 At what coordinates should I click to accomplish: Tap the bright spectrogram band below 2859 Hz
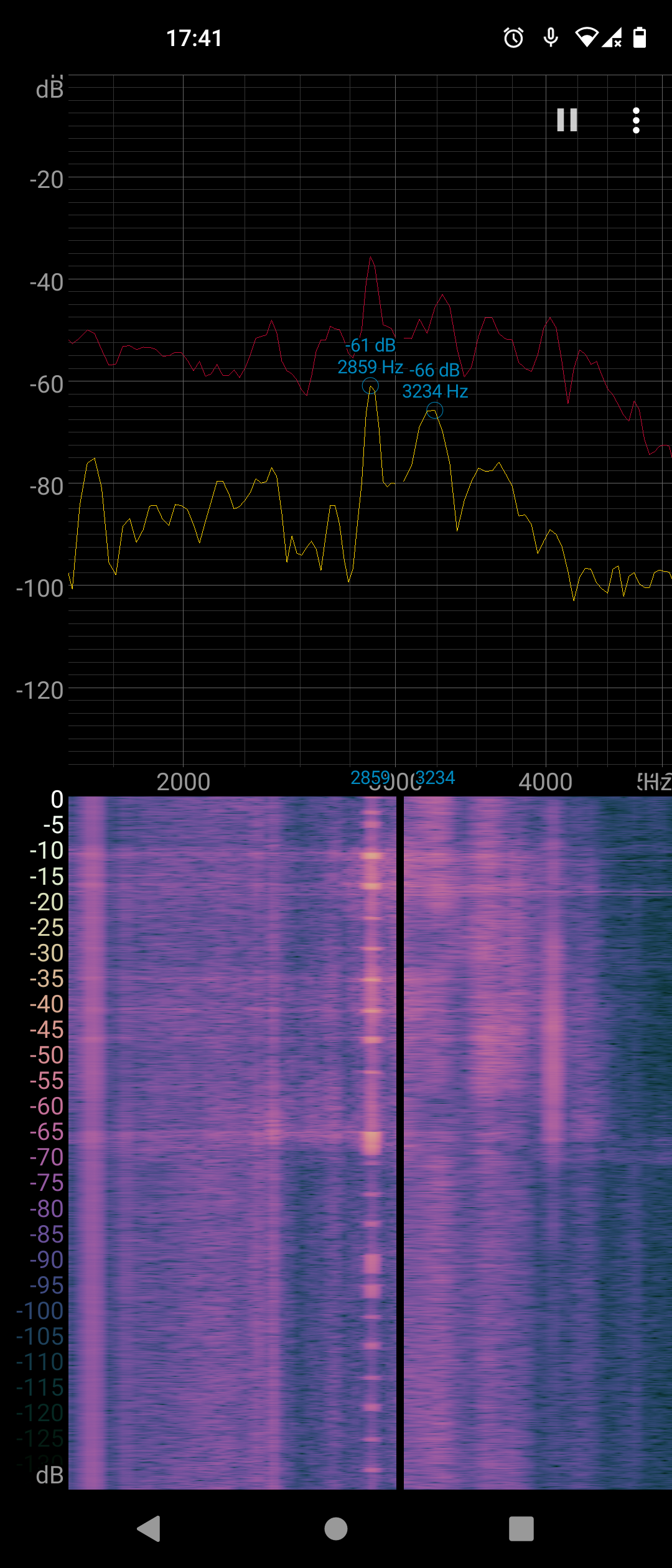[371, 1142]
